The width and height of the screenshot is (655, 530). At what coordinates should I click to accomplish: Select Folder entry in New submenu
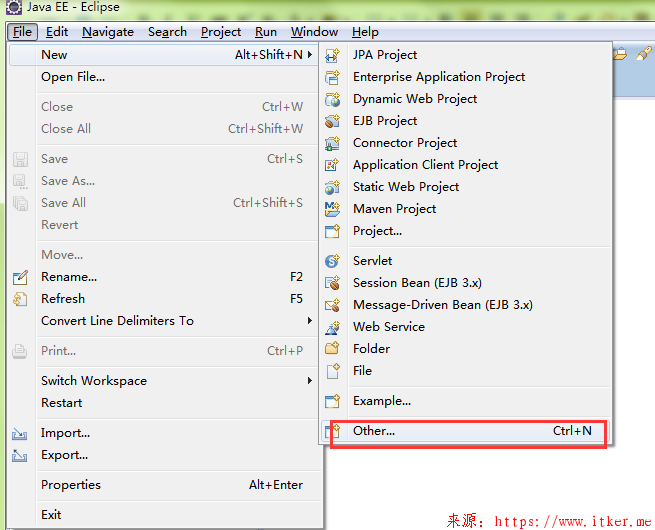pos(466,349)
